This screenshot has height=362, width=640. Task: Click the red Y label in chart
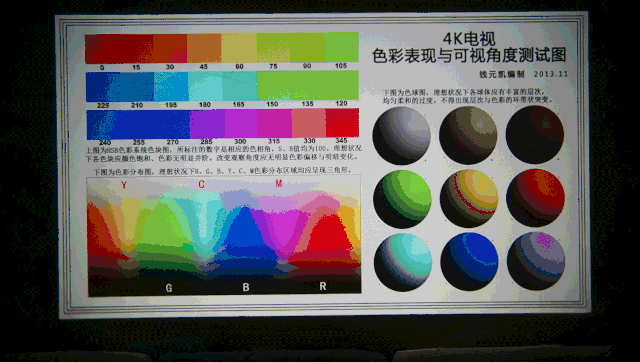(x=124, y=185)
